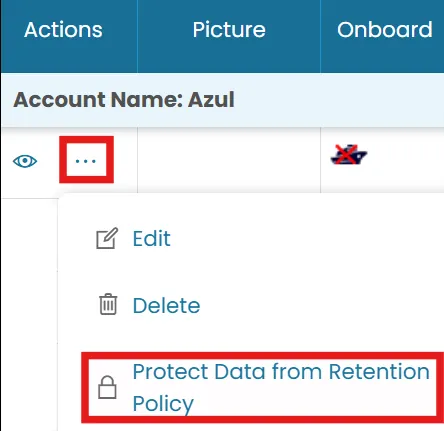Click the Onboard column header
Screen dimensions: 444x431
point(385,30)
